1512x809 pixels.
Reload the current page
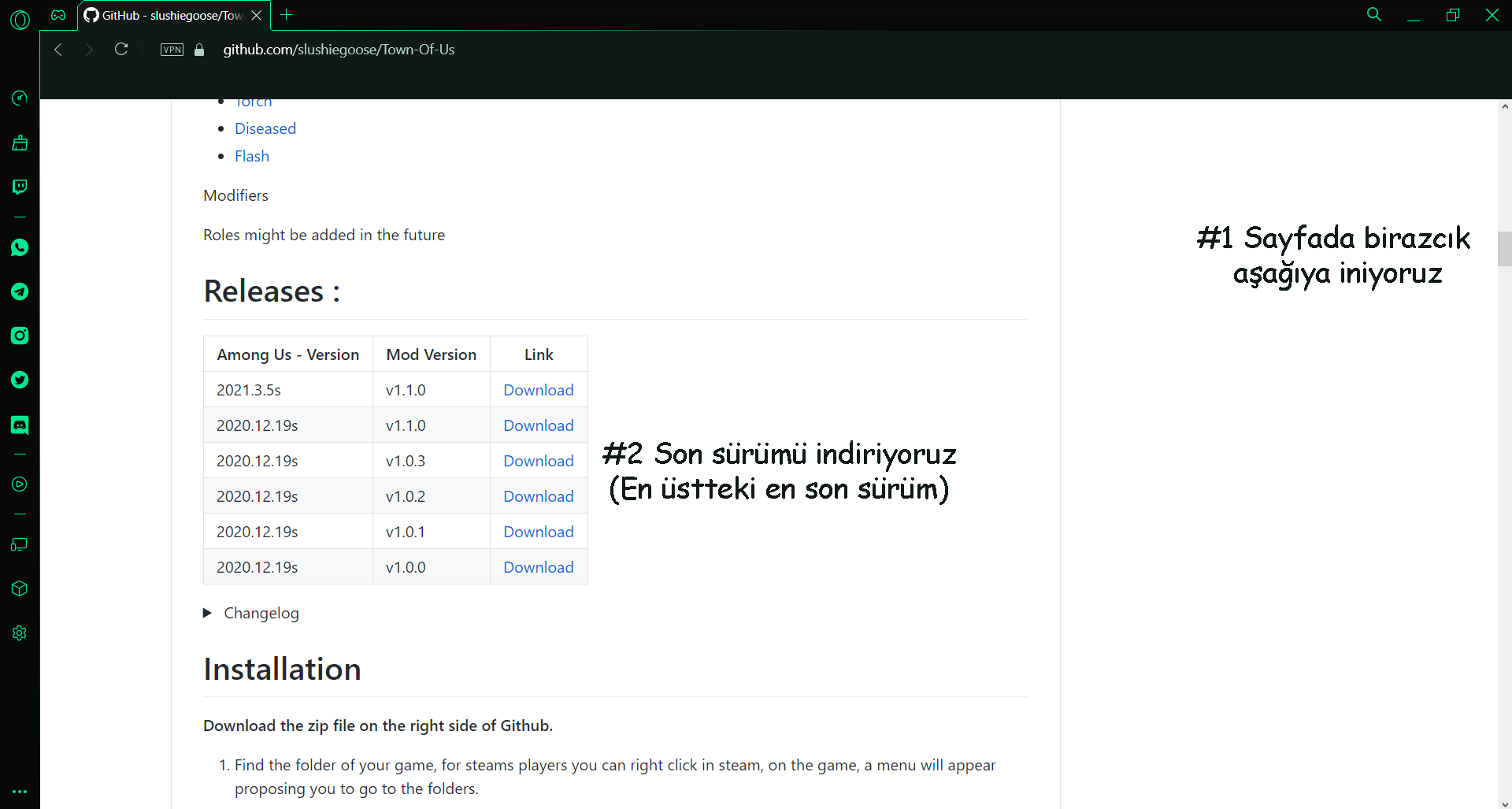coord(121,50)
